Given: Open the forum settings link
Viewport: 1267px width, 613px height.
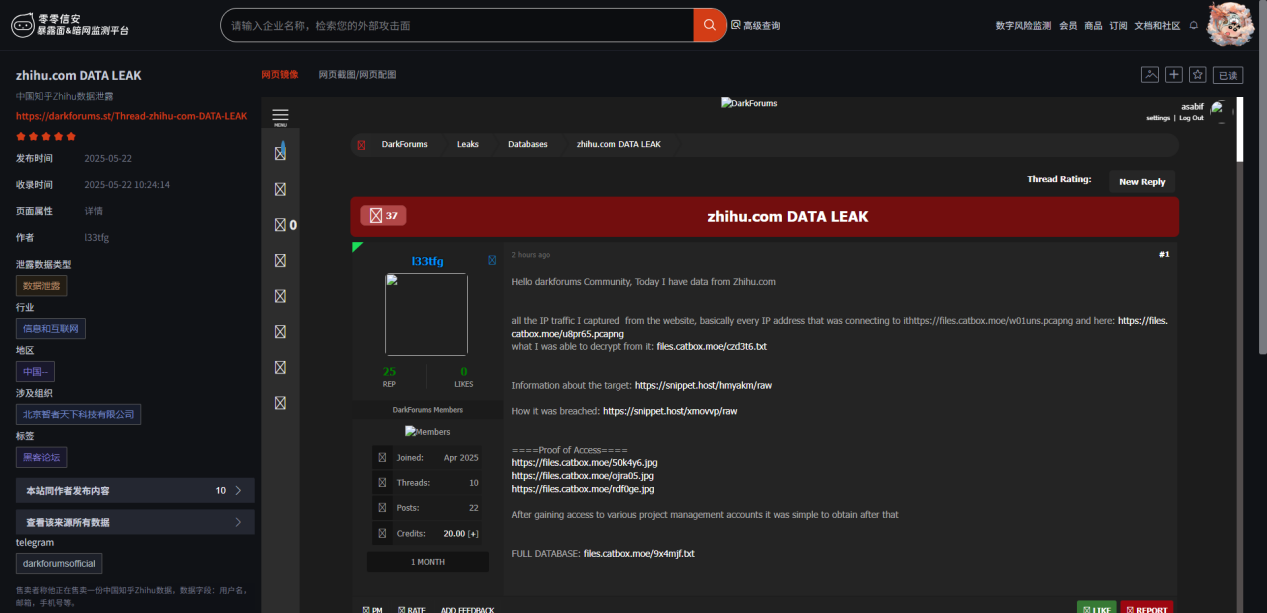Looking at the screenshot, I should (x=1158, y=118).
